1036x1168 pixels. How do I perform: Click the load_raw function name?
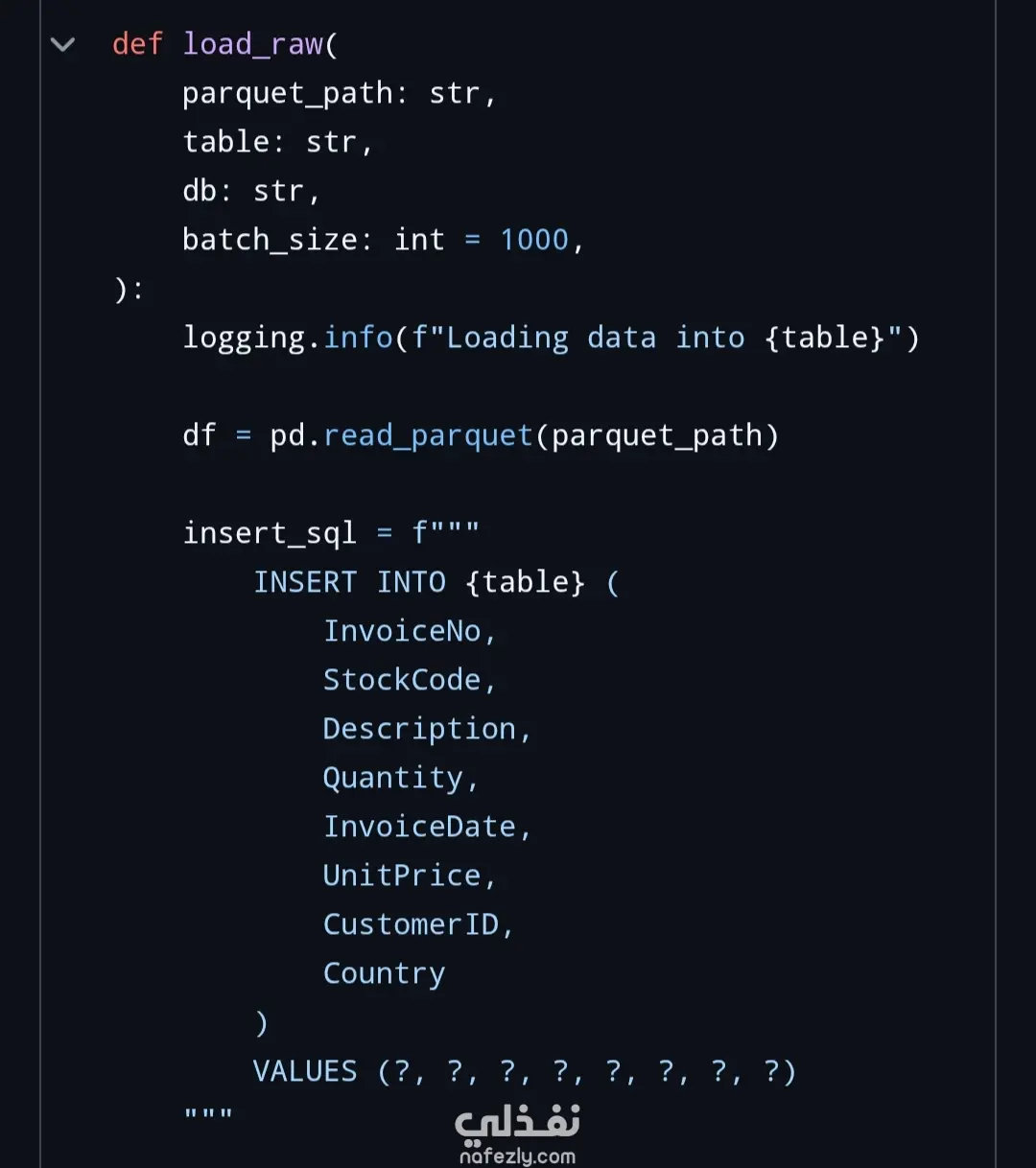pyautogui.click(x=253, y=44)
